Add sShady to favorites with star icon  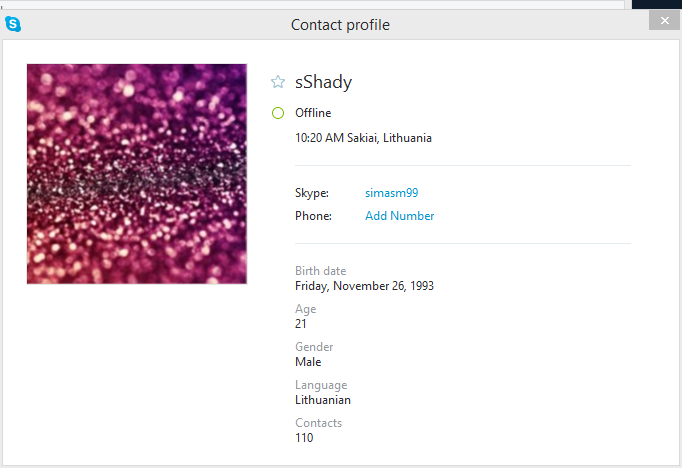point(278,82)
